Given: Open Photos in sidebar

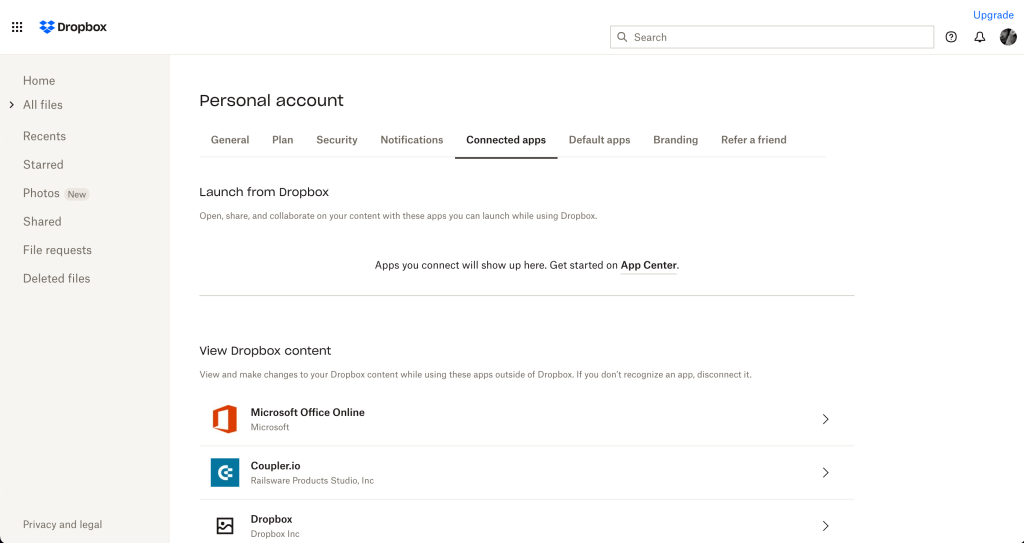Looking at the screenshot, I should [41, 193].
